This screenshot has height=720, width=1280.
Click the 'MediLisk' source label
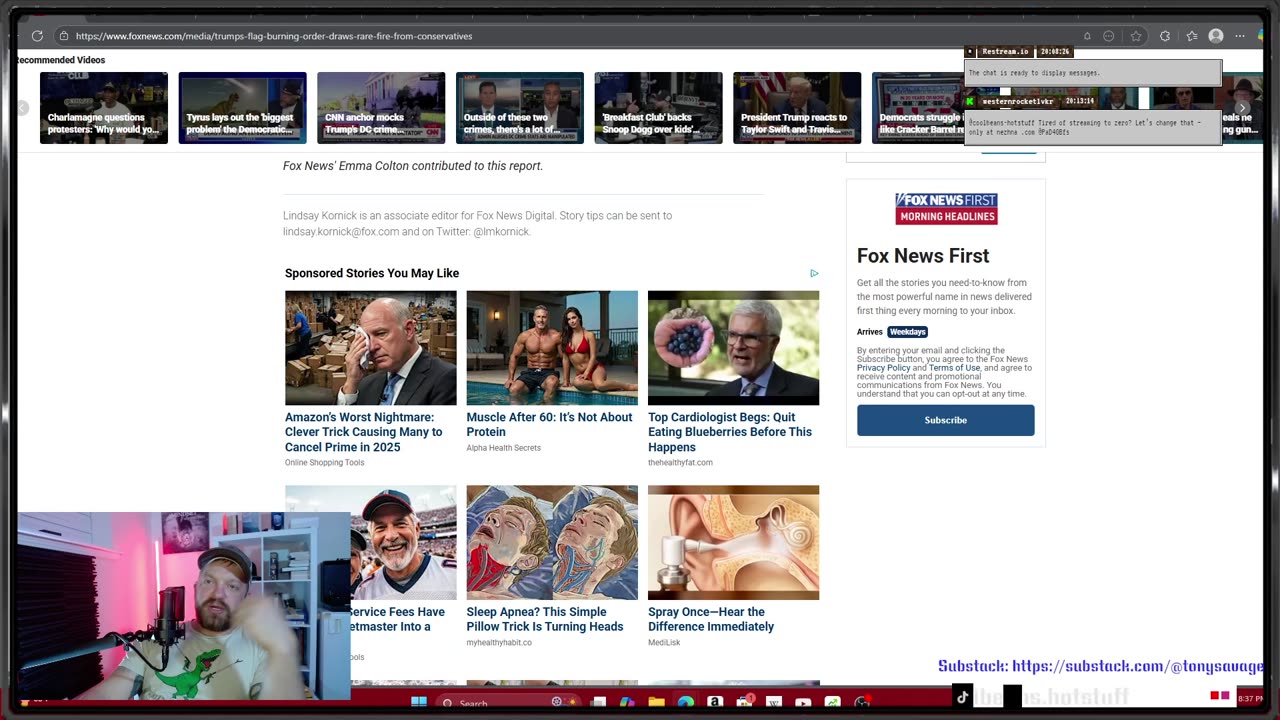coord(664,643)
